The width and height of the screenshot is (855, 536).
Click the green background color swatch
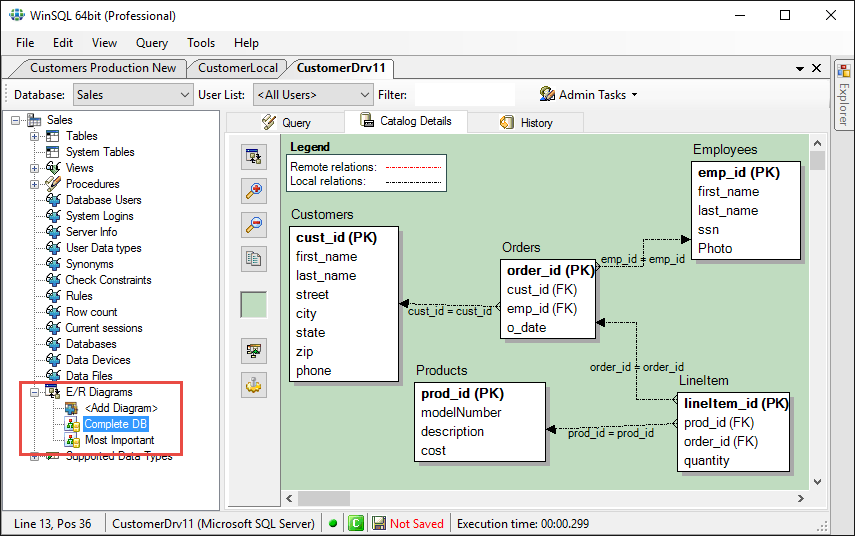click(x=254, y=305)
